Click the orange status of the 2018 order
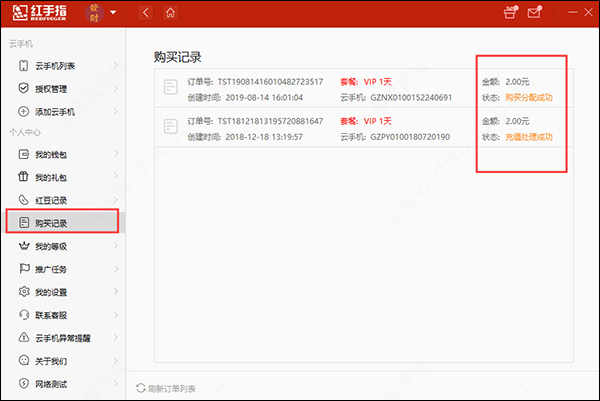The image size is (600, 401). point(529,137)
